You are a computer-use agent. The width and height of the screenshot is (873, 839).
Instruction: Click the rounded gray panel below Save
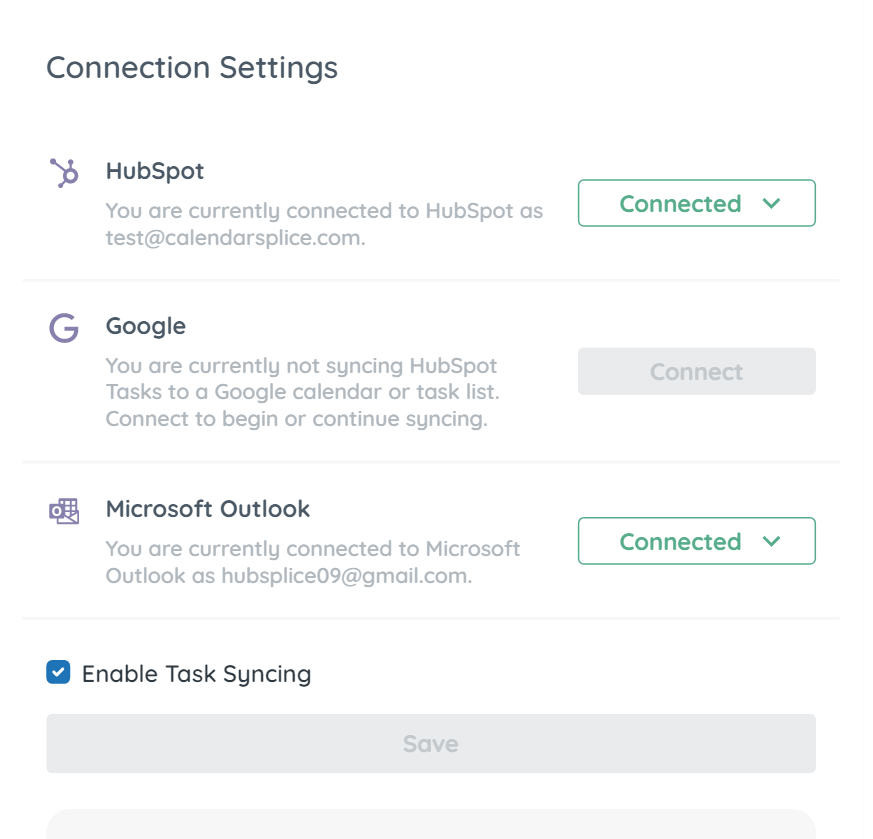(431, 824)
